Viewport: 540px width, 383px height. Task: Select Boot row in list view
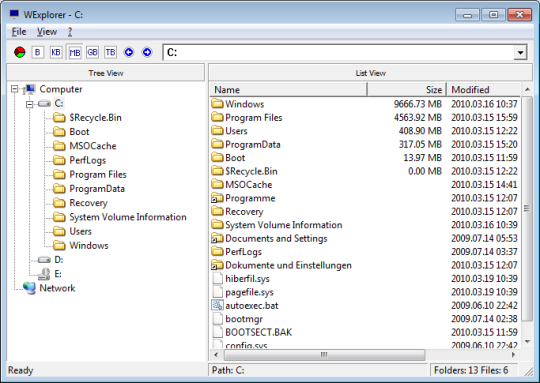365,157
